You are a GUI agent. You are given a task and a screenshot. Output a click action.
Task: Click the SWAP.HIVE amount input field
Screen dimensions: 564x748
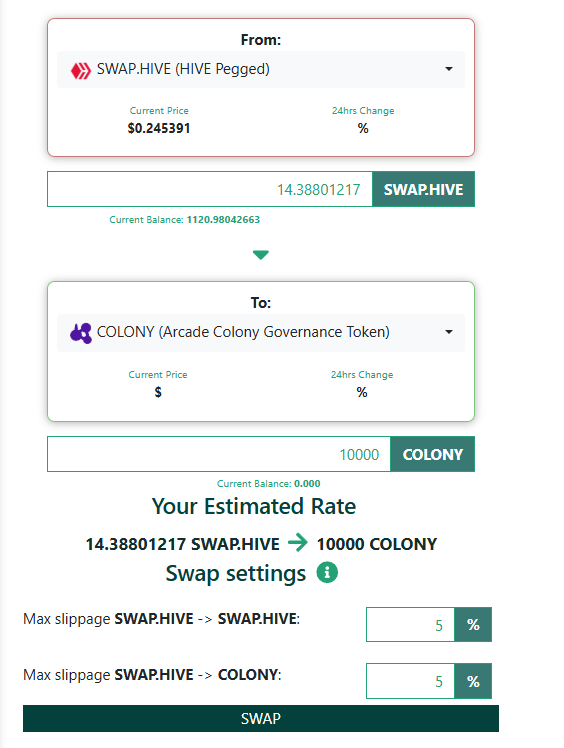coord(210,189)
